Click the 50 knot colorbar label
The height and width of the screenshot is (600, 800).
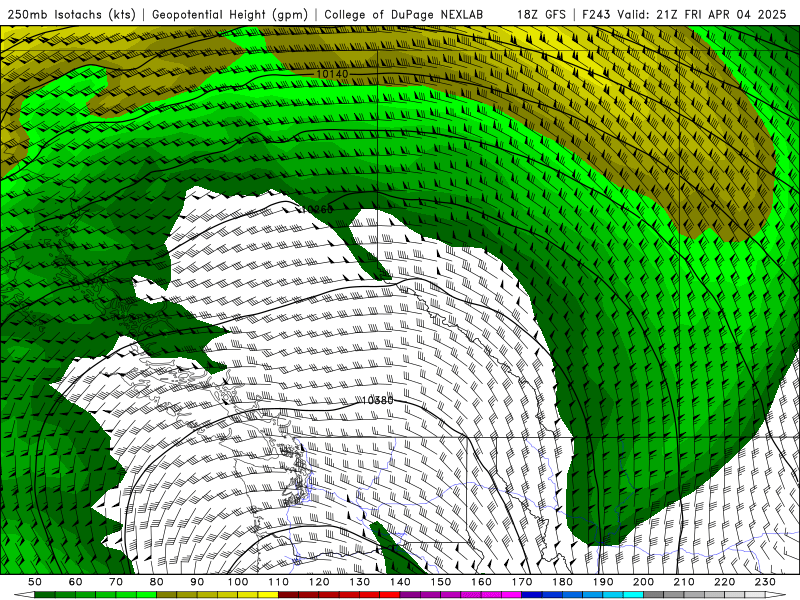(35, 582)
